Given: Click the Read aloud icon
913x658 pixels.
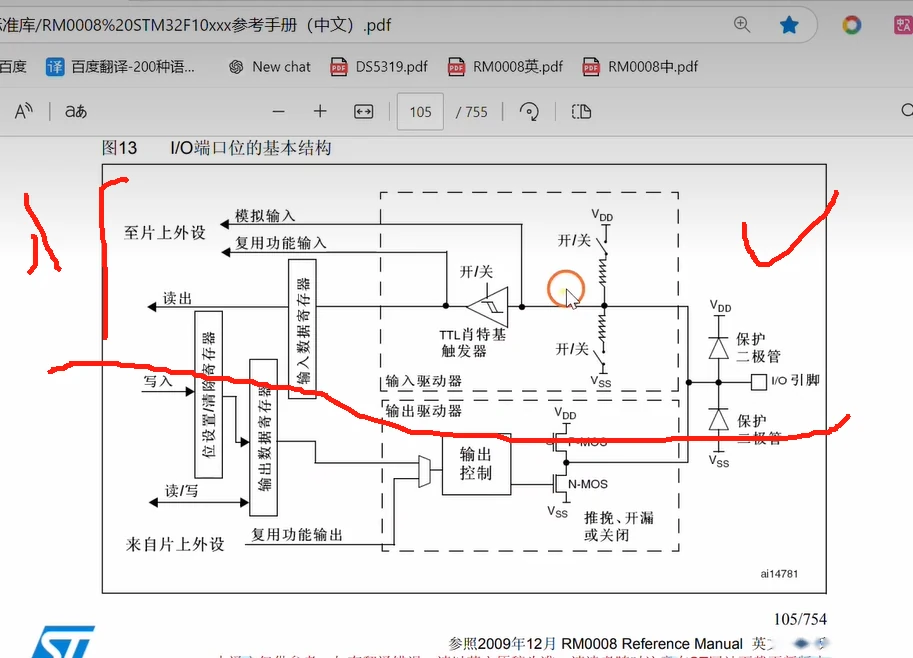Looking at the screenshot, I should coord(23,111).
